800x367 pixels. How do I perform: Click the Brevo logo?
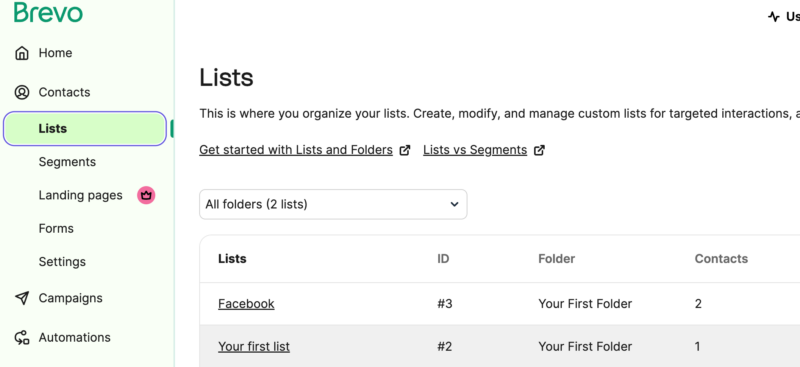pos(48,12)
